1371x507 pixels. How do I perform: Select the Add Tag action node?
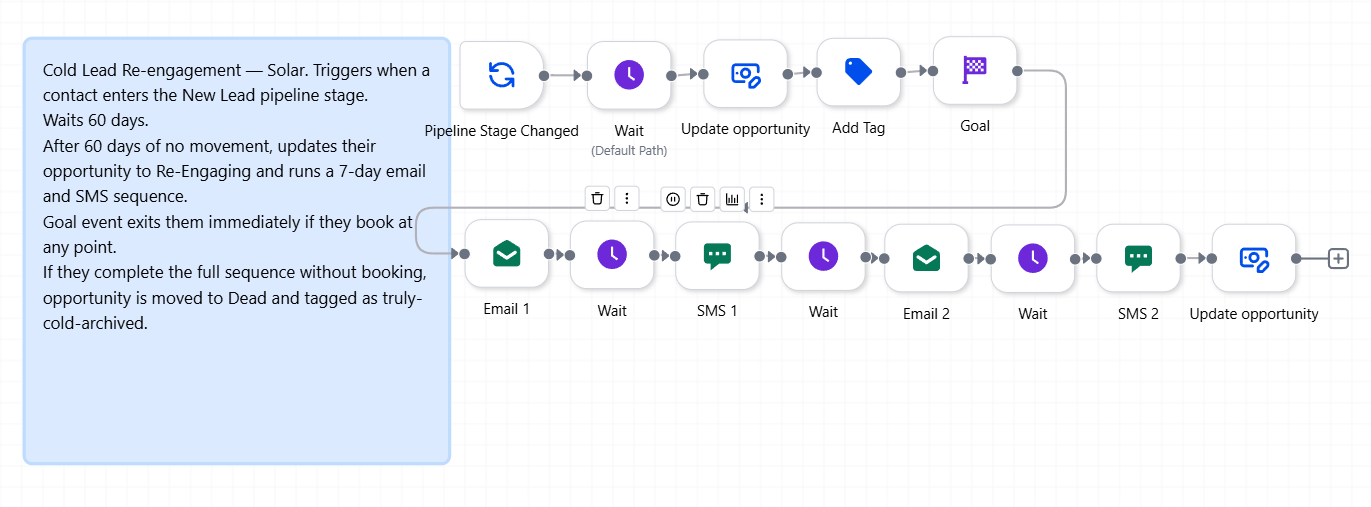[859, 72]
